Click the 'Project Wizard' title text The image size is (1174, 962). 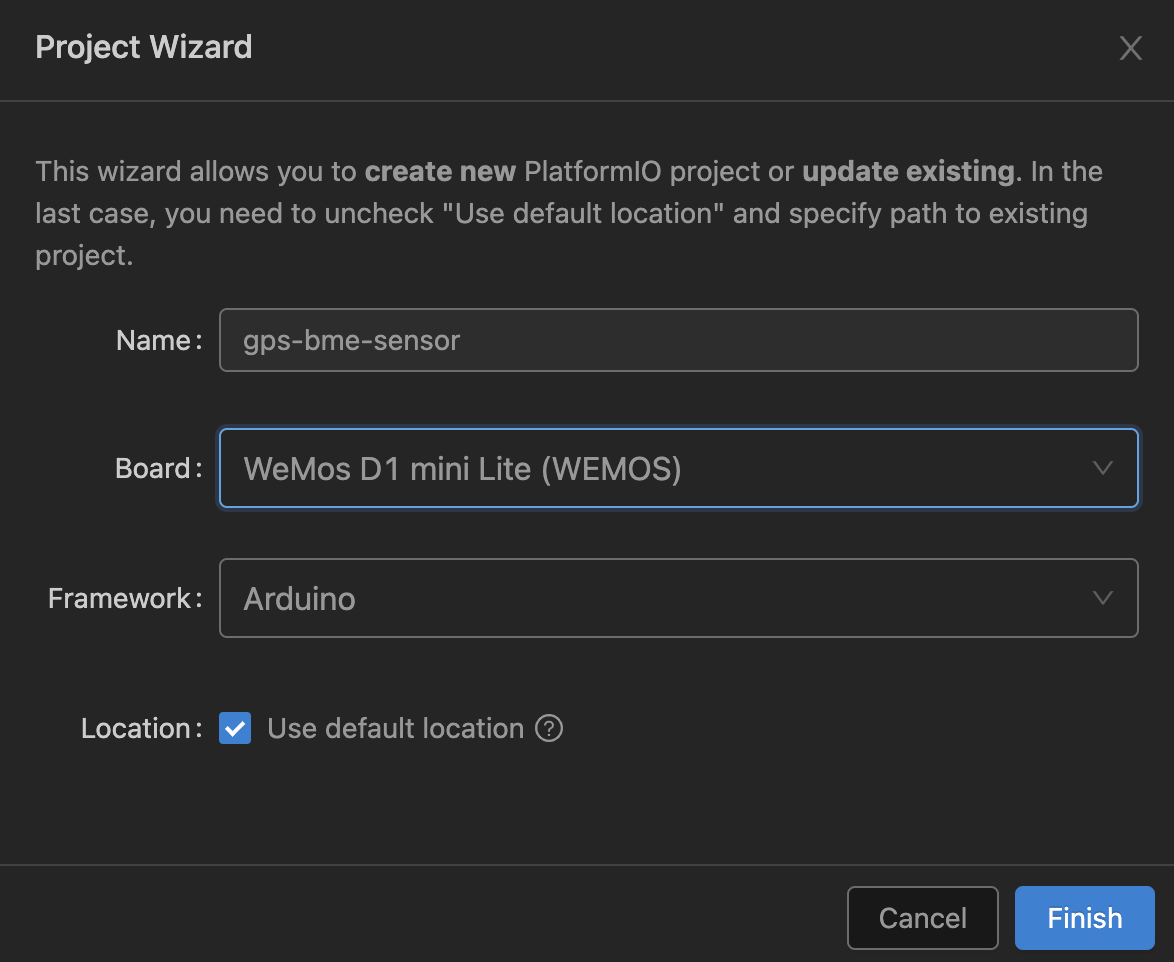(144, 47)
